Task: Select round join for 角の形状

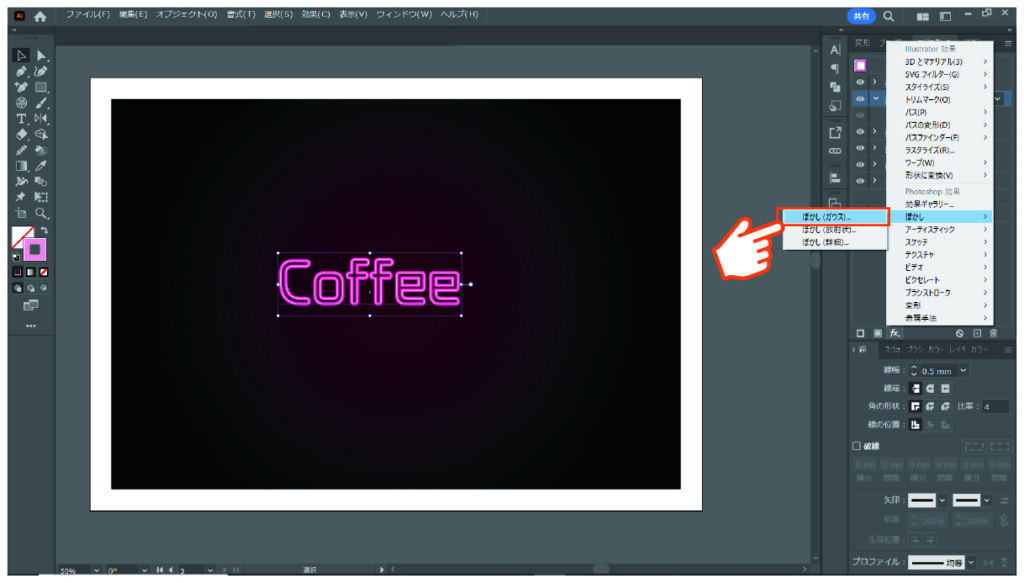Action: pyautogui.click(x=930, y=406)
